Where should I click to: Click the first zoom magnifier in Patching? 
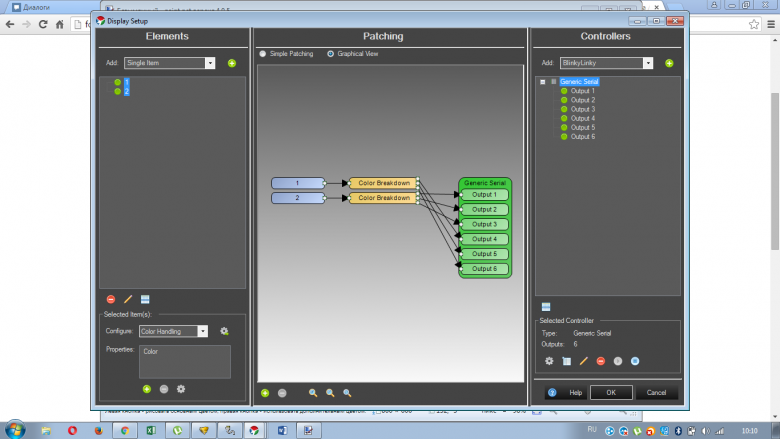click(312, 393)
